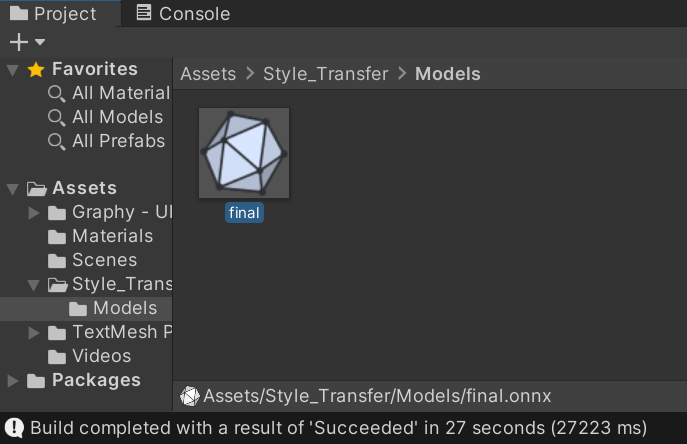Screen dimensions: 687x444
Task: Expand the Graphy folder
Action: [35, 212]
